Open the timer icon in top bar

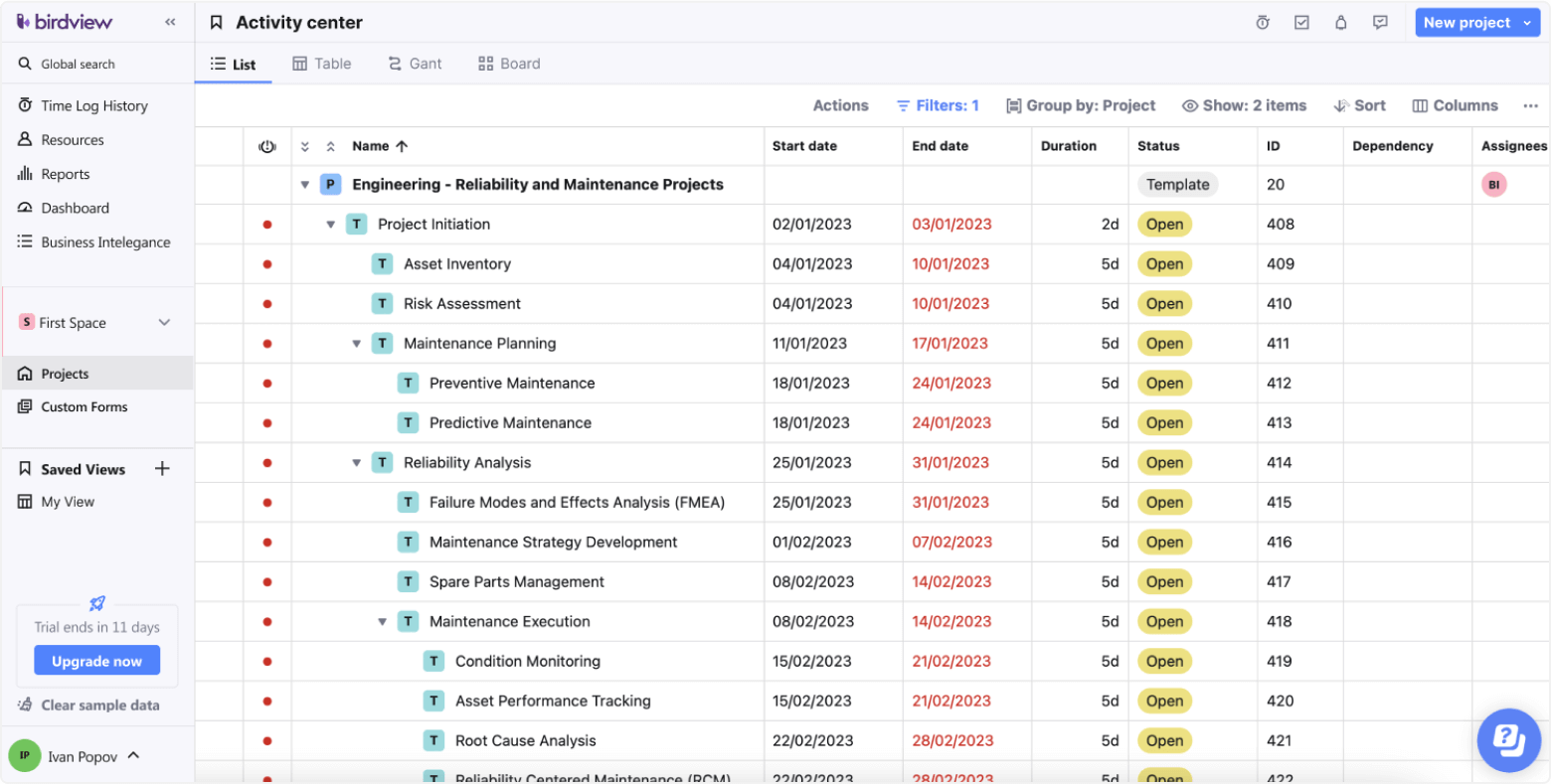pyautogui.click(x=1263, y=22)
